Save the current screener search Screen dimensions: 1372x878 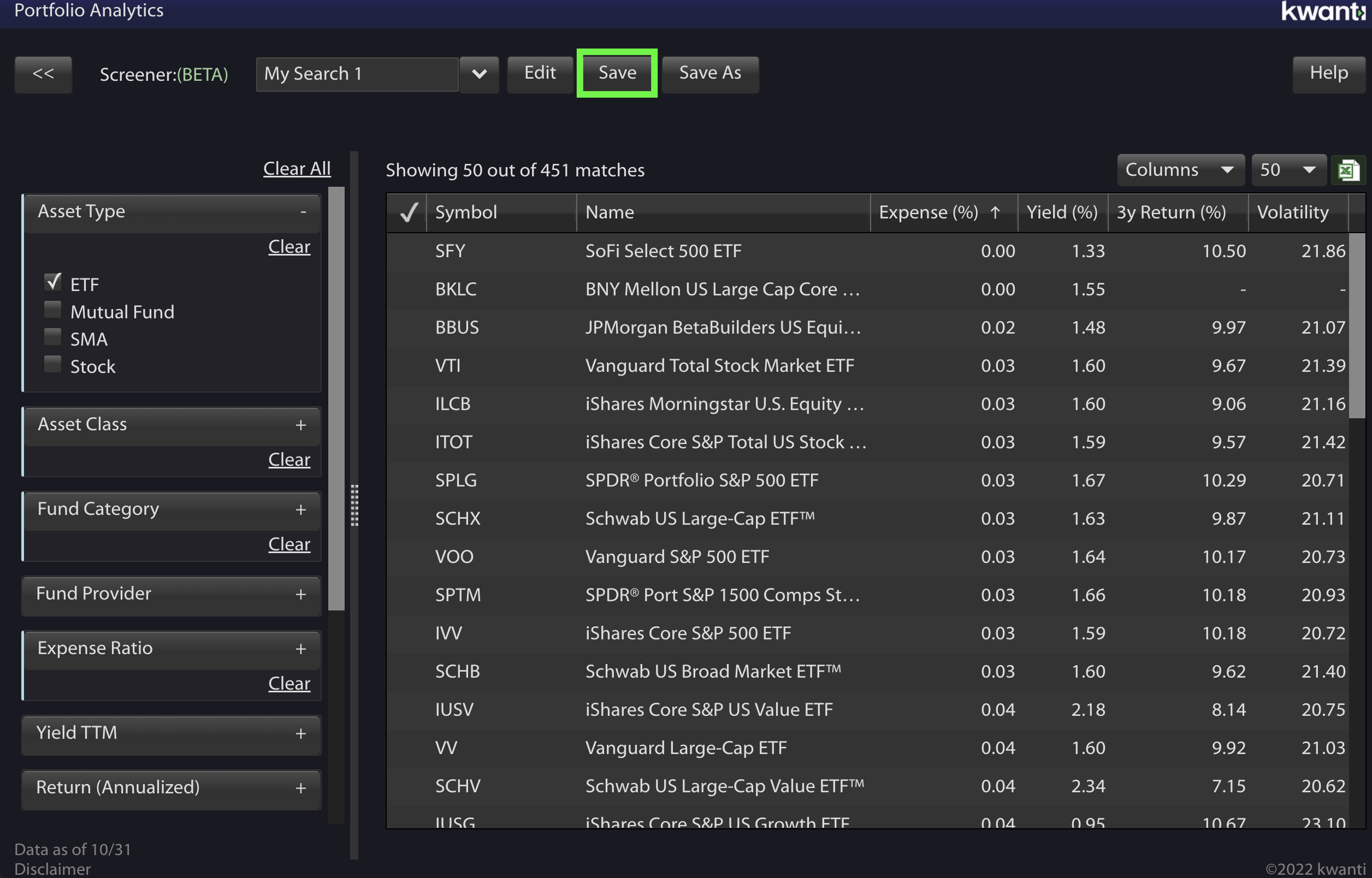click(x=617, y=74)
